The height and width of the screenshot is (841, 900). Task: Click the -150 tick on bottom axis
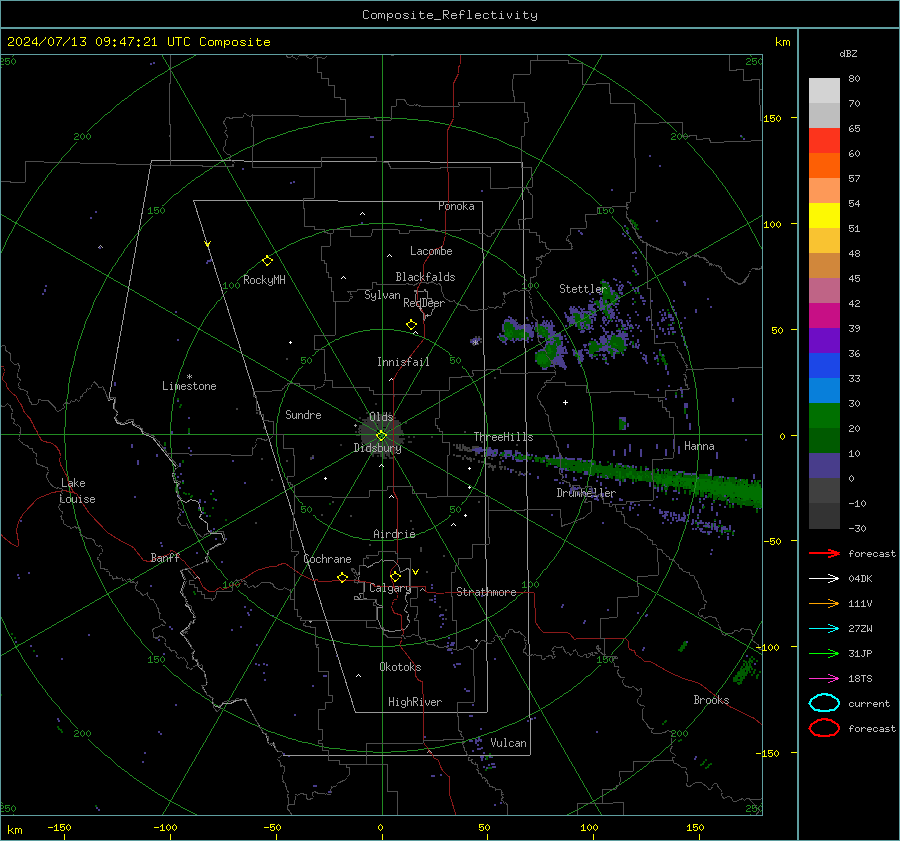pos(59,827)
